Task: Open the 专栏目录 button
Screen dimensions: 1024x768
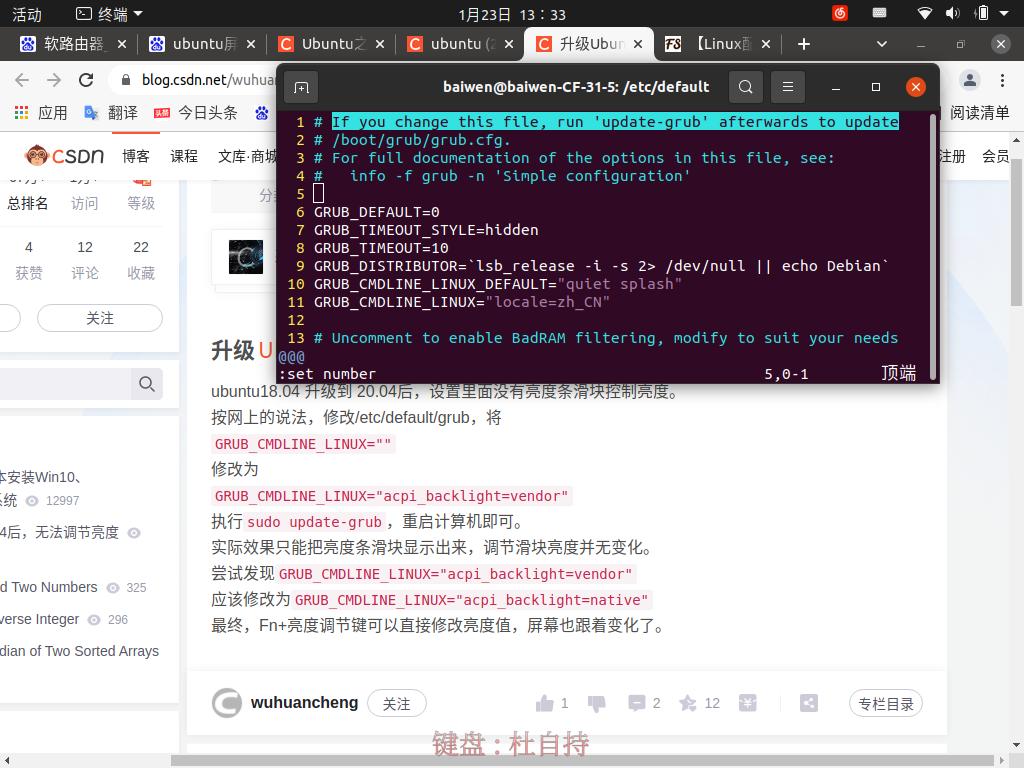Action: point(886,703)
